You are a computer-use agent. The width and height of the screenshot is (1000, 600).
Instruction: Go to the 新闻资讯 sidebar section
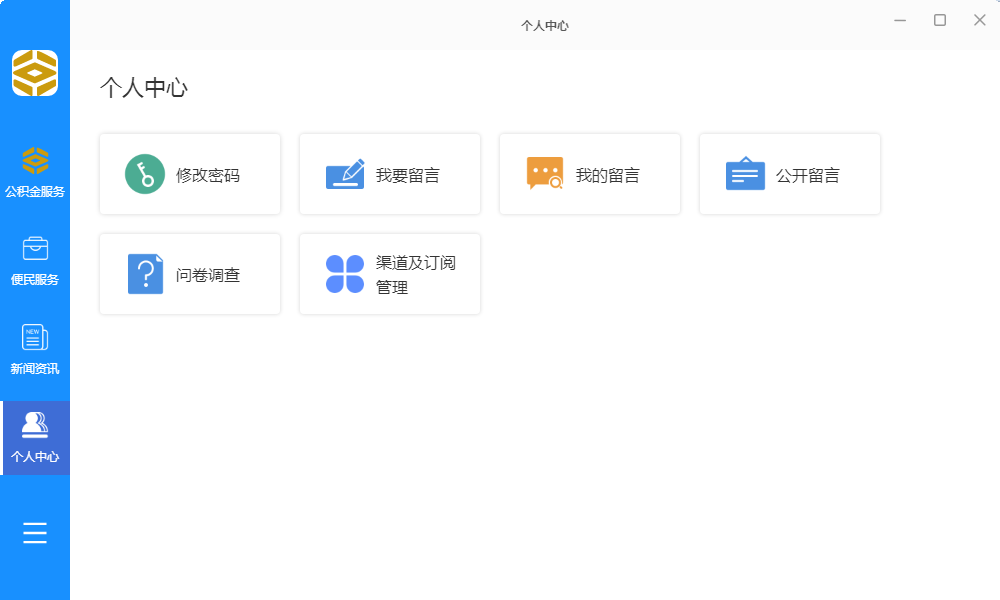click(x=35, y=349)
